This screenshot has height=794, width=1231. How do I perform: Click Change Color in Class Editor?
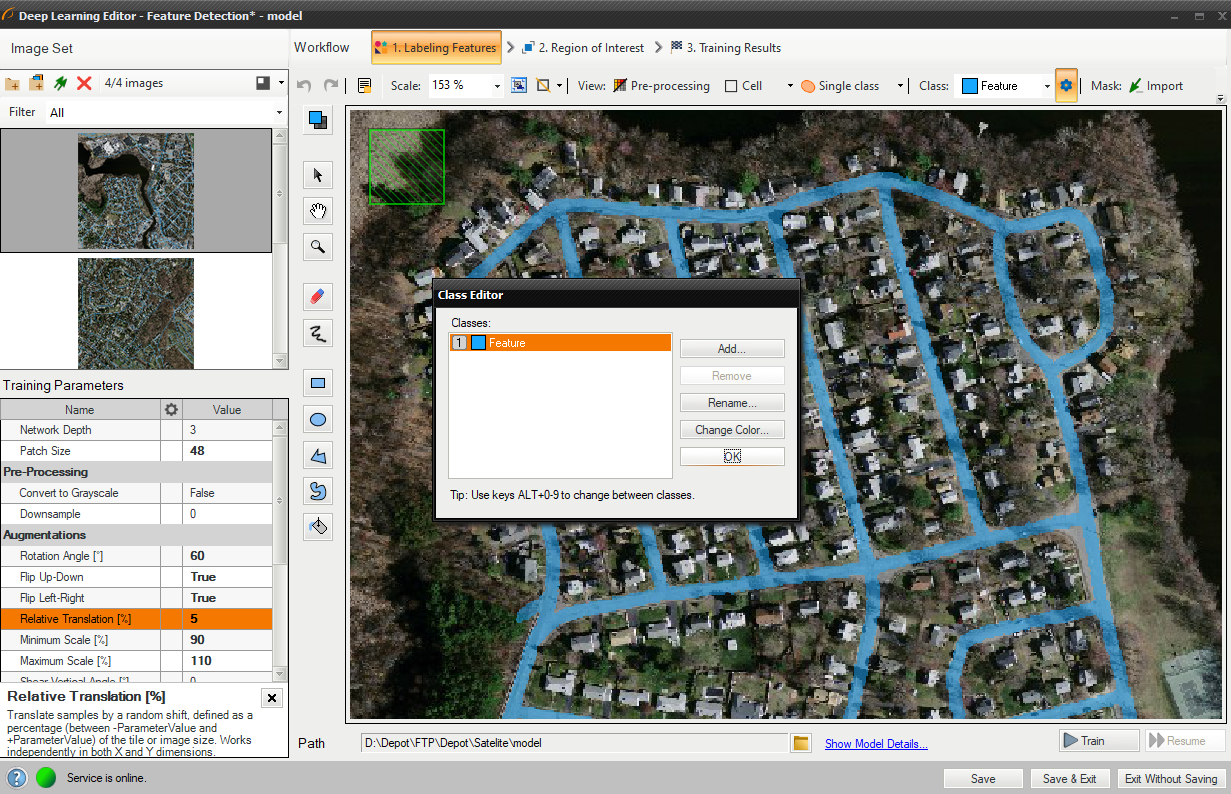[x=732, y=430]
